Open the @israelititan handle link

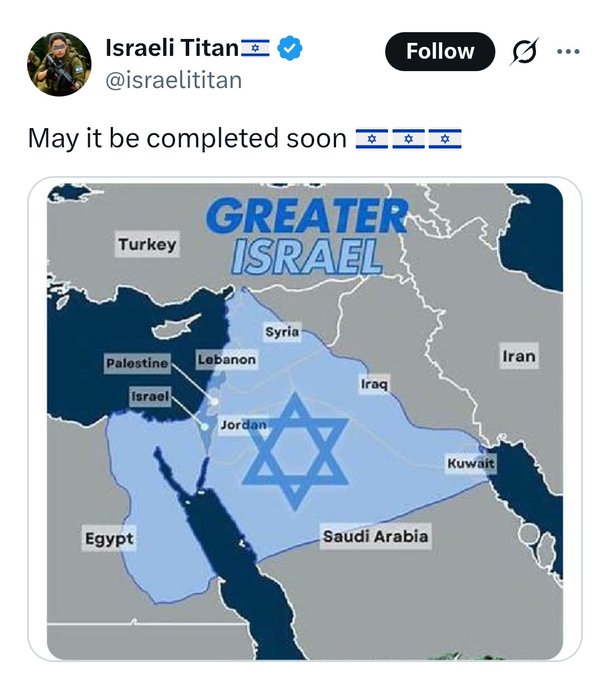pos(174,80)
